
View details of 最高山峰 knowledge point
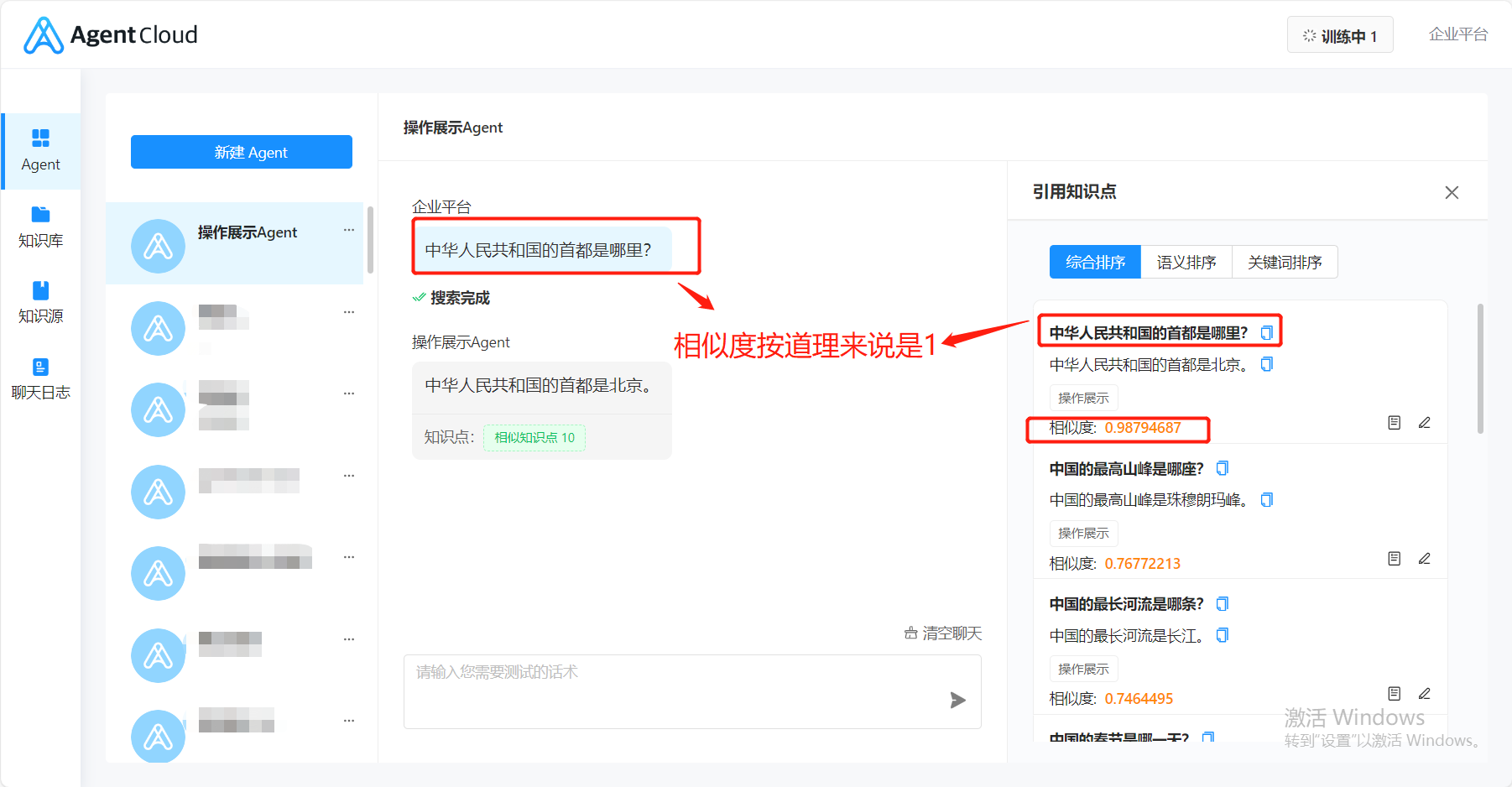click(x=1395, y=559)
